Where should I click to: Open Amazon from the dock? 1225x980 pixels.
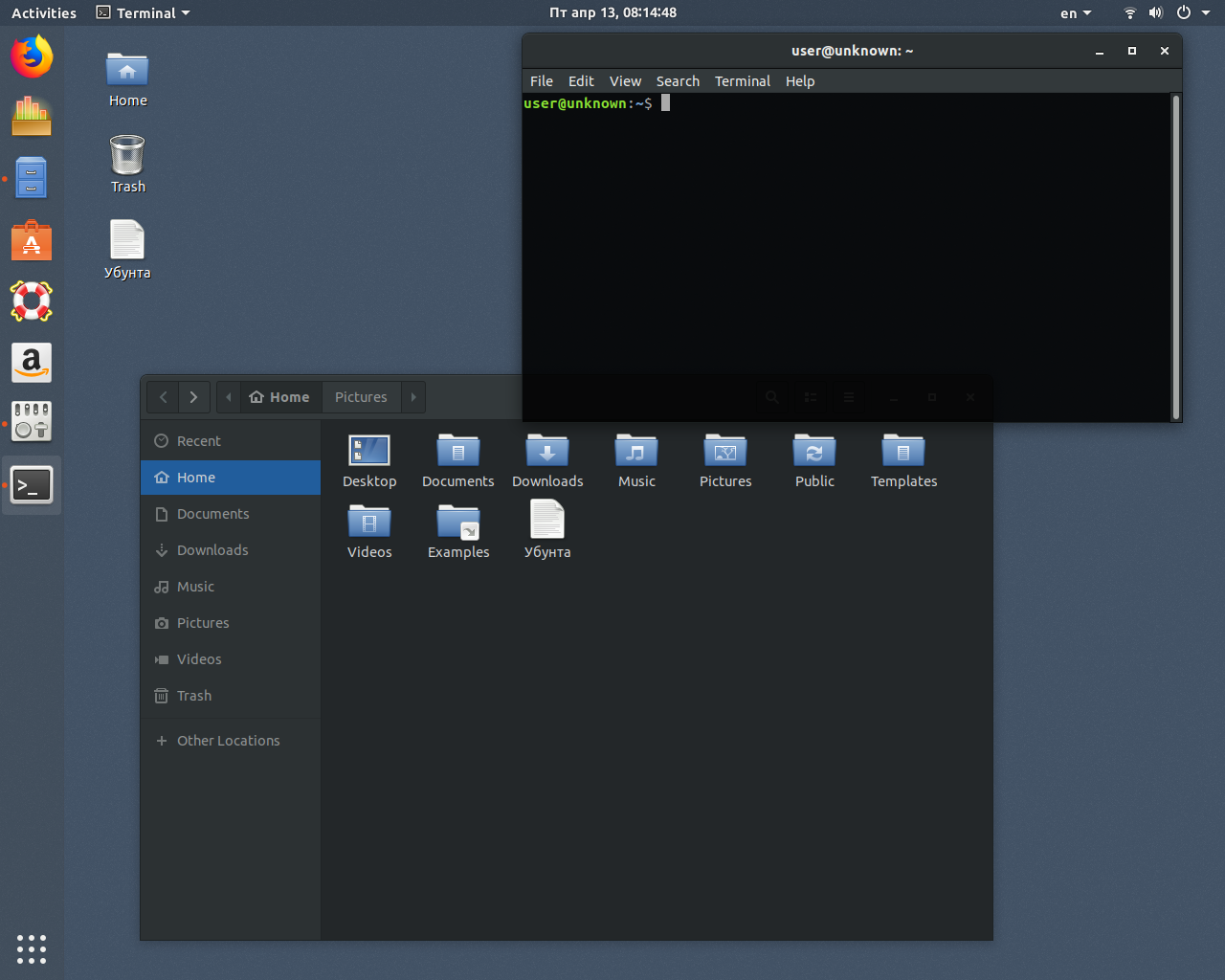click(32, 363)
